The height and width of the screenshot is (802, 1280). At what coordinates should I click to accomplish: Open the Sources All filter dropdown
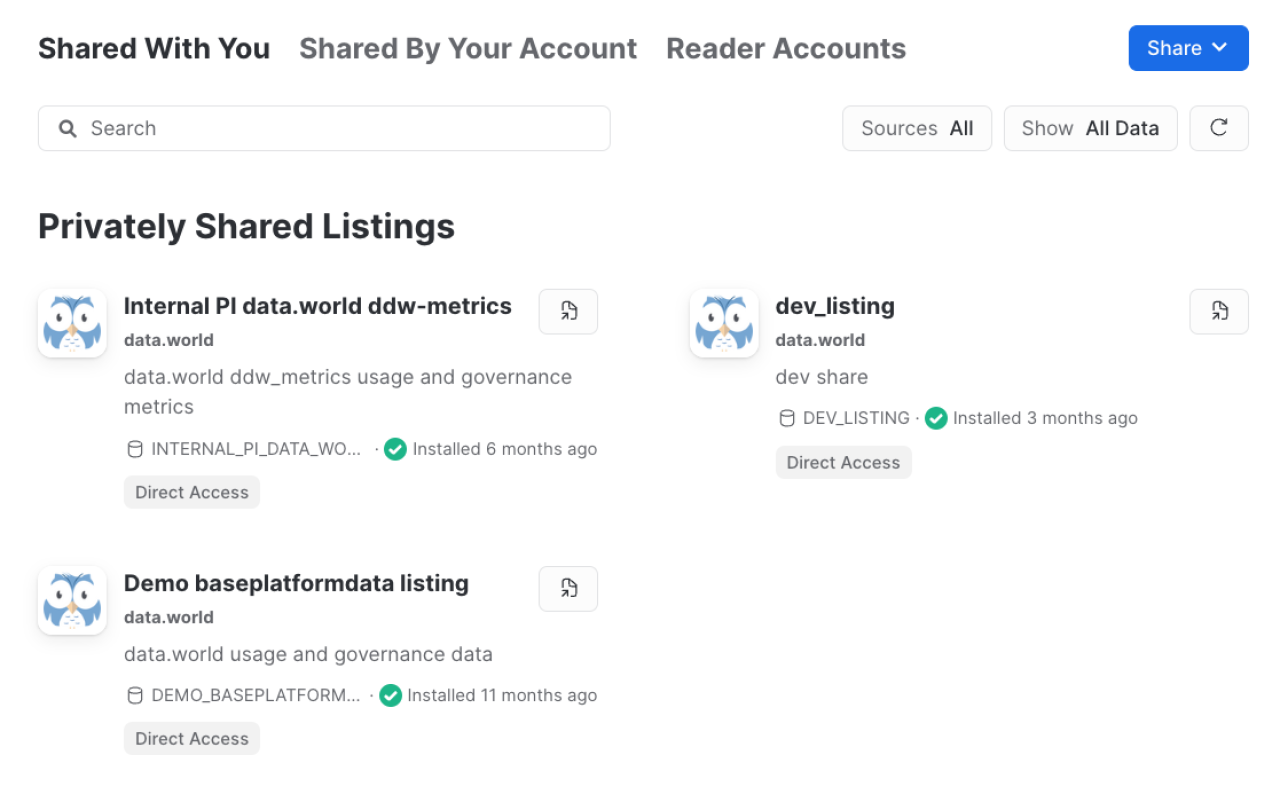coord(917,128)
